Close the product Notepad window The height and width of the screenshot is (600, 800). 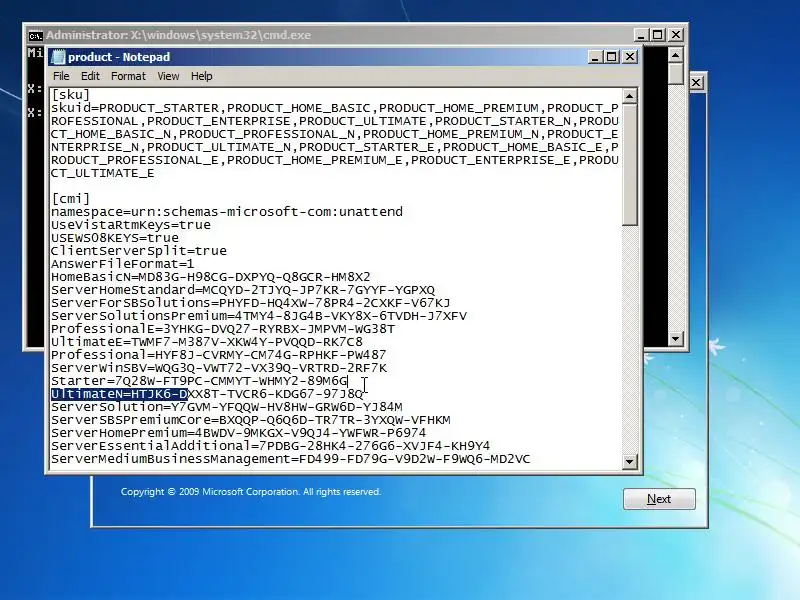click(x=630, y=57)
